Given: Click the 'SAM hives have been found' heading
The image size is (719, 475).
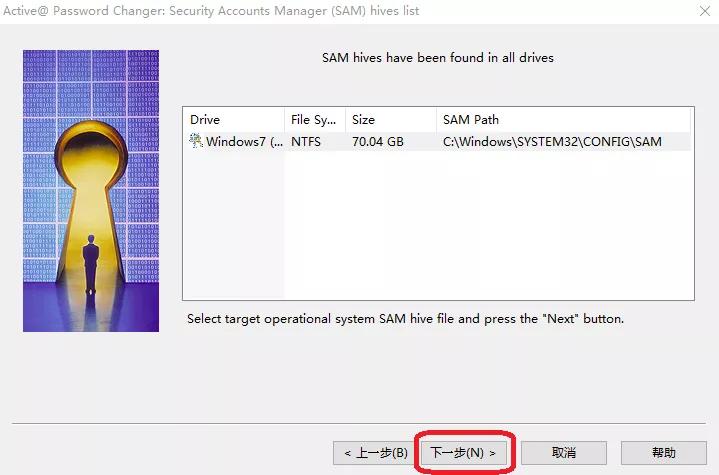Looking at the screenshot, I should (437, 58).
